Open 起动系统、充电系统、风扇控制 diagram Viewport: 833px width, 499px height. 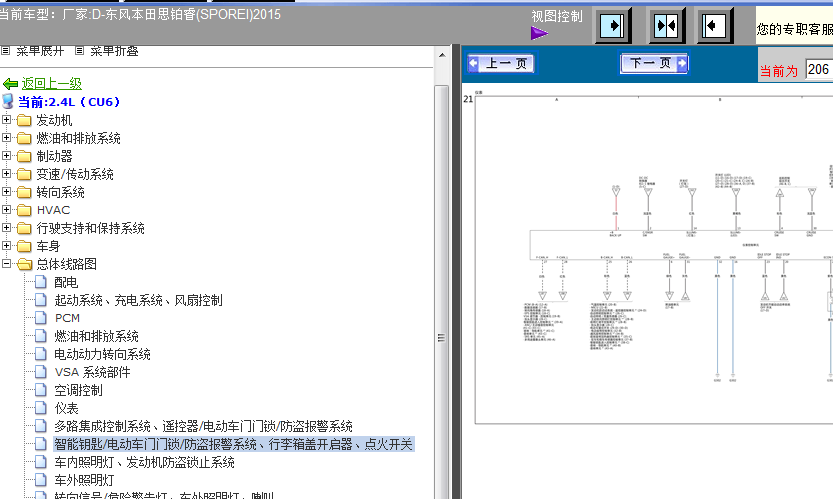coord(138,300)
